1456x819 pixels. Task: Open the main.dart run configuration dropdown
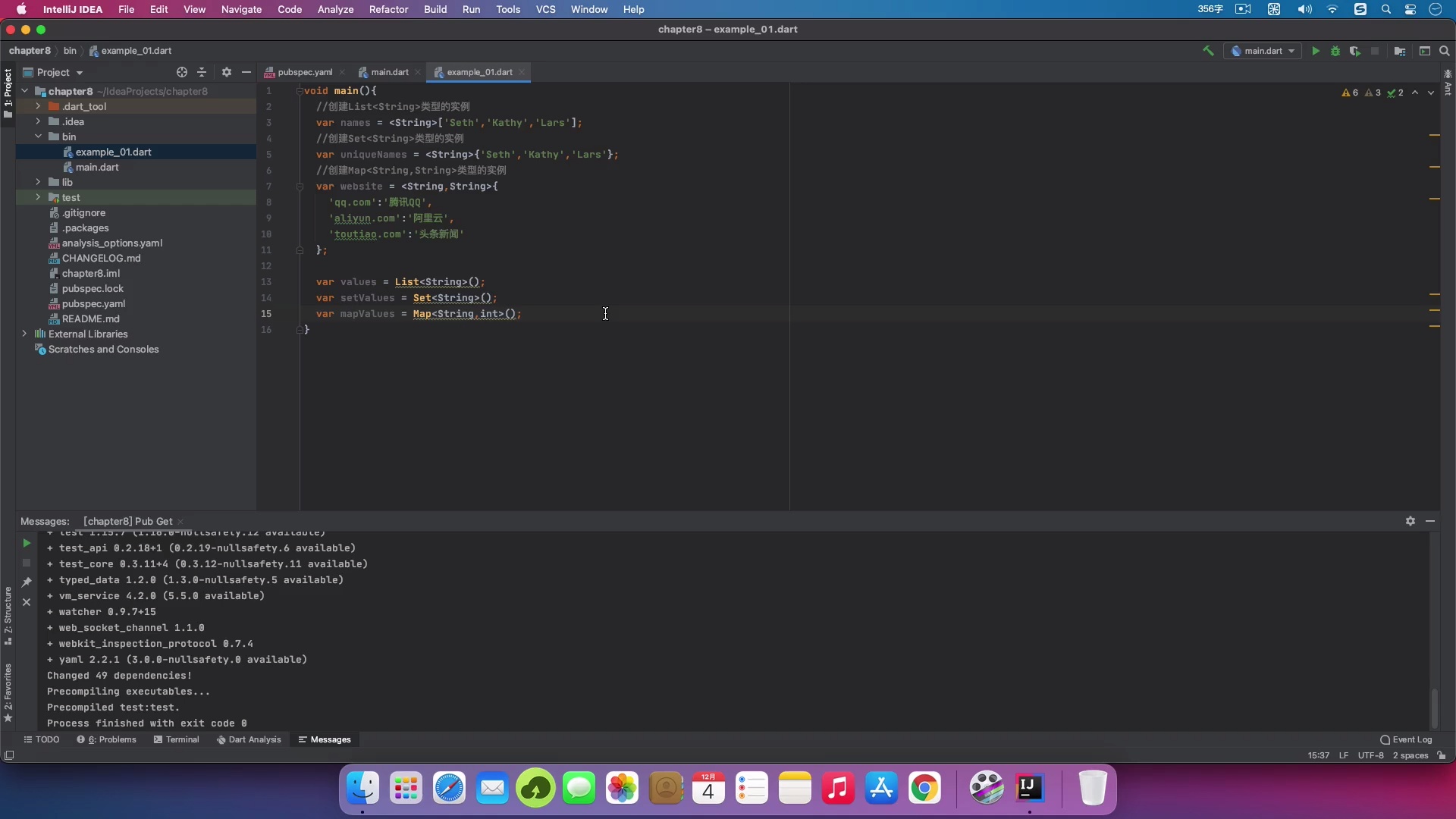point(1263,52)
